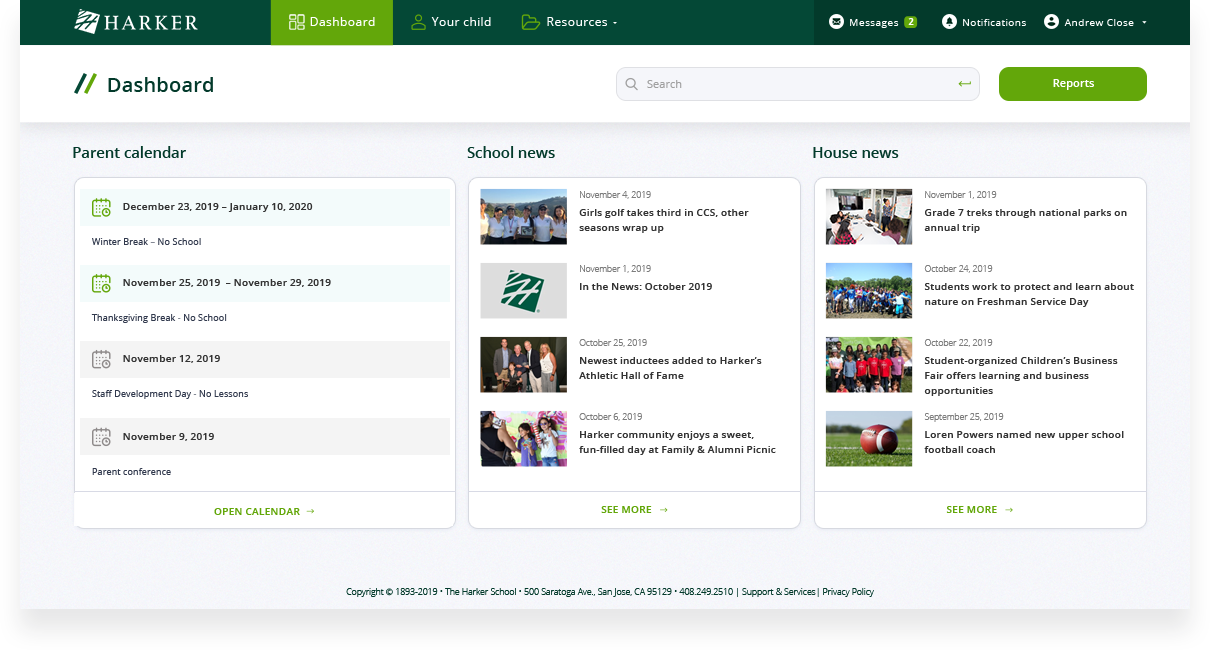Click the folder icon beside Resources
The height and width of the screenshot is (650, 1210).
pyautogui.click(x=531, y=22)
